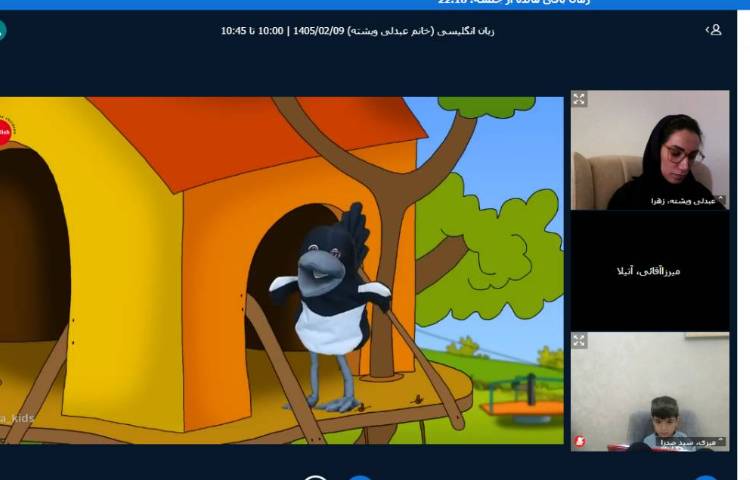Expand options caret beside عبدلی ویشته، زهرا
Viewport: 750px width, 480px height.
tap(721, 200)
